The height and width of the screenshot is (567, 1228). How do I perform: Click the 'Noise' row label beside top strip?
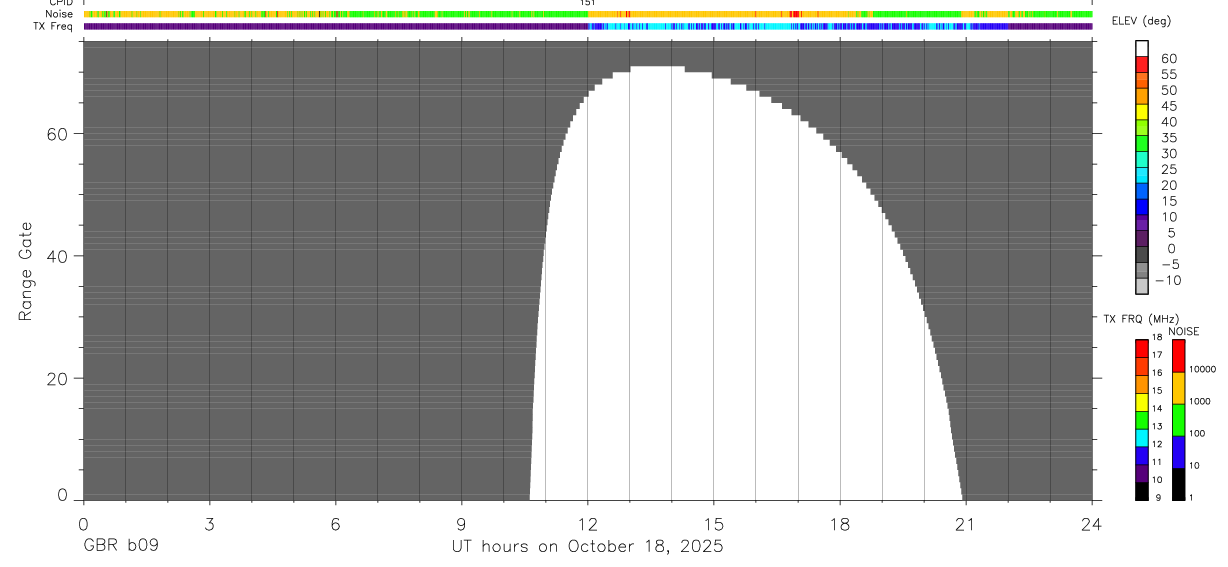point(59,14)
